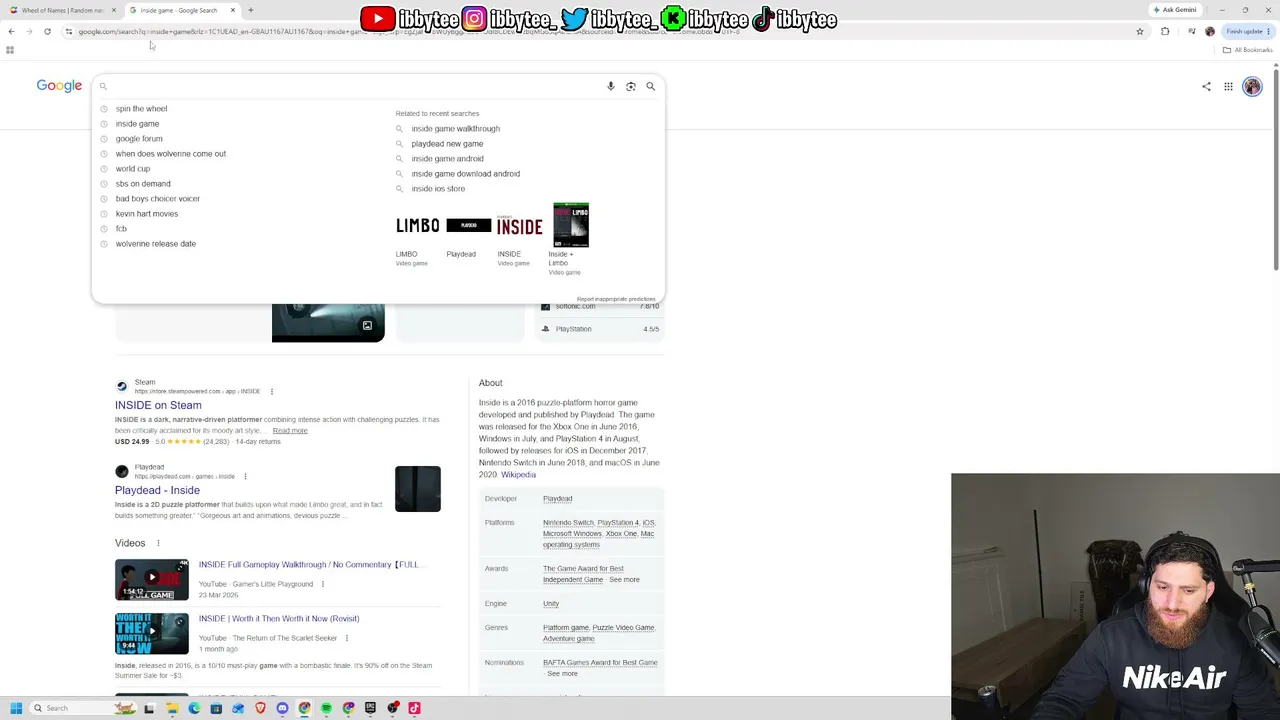Open more options for Playdead result
Viewport: 1280px width, 720px height.
pos(245,476)
